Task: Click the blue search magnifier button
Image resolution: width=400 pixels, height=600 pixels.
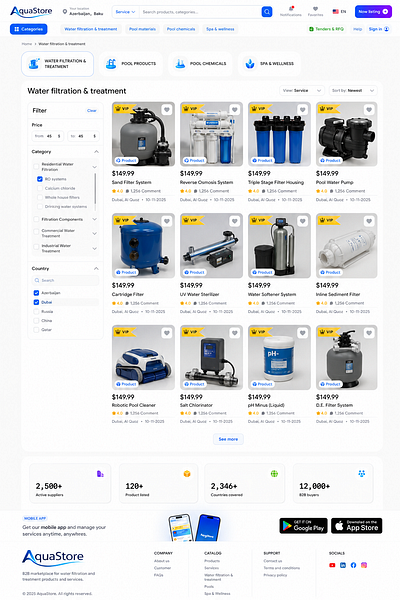Action: click(267, 12)
